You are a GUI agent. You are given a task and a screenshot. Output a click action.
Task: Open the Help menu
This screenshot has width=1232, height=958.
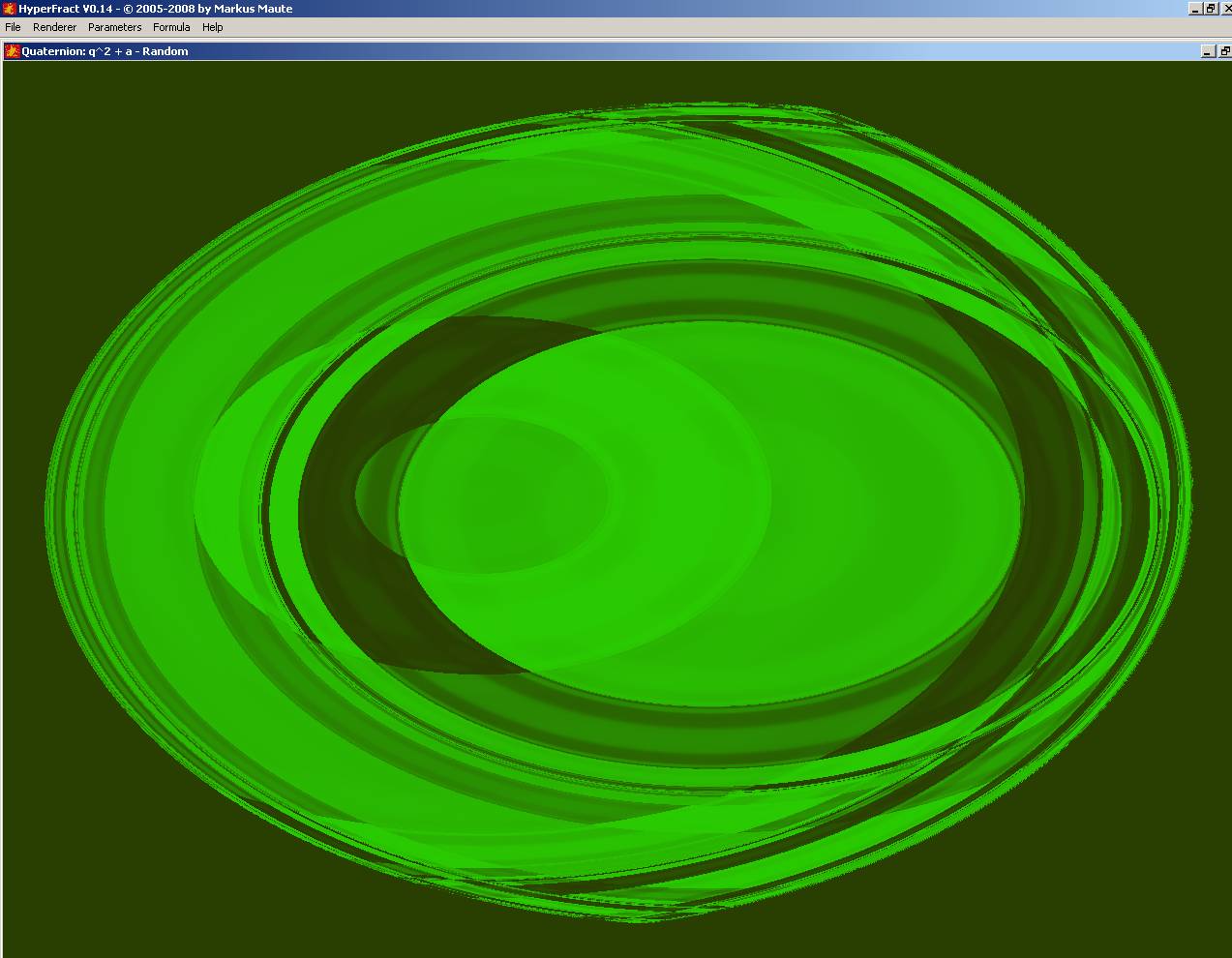[x=212, y=27]
